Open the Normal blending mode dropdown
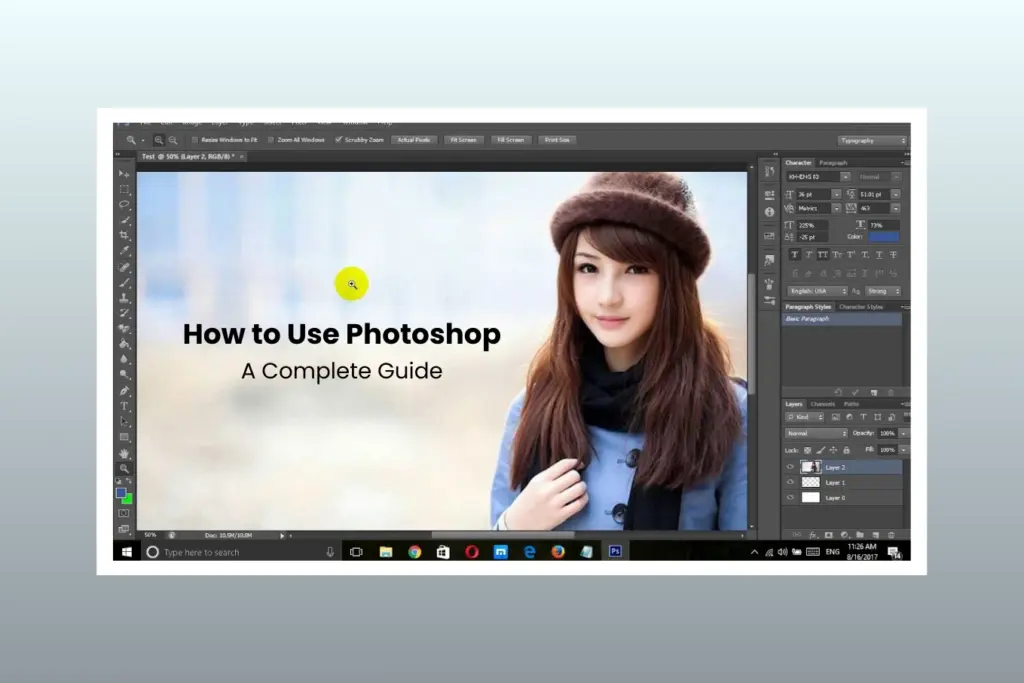The image size is (1024, 683). (816, 433)
